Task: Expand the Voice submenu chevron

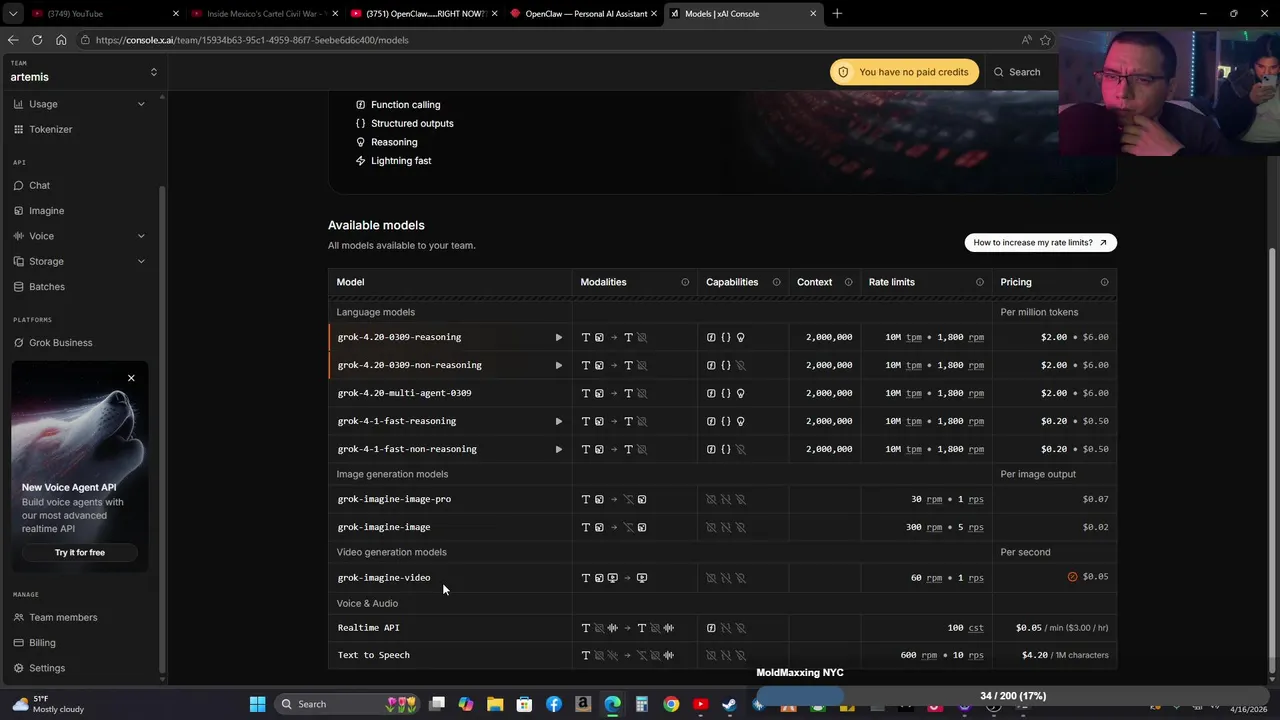Action: coord(141,236)
